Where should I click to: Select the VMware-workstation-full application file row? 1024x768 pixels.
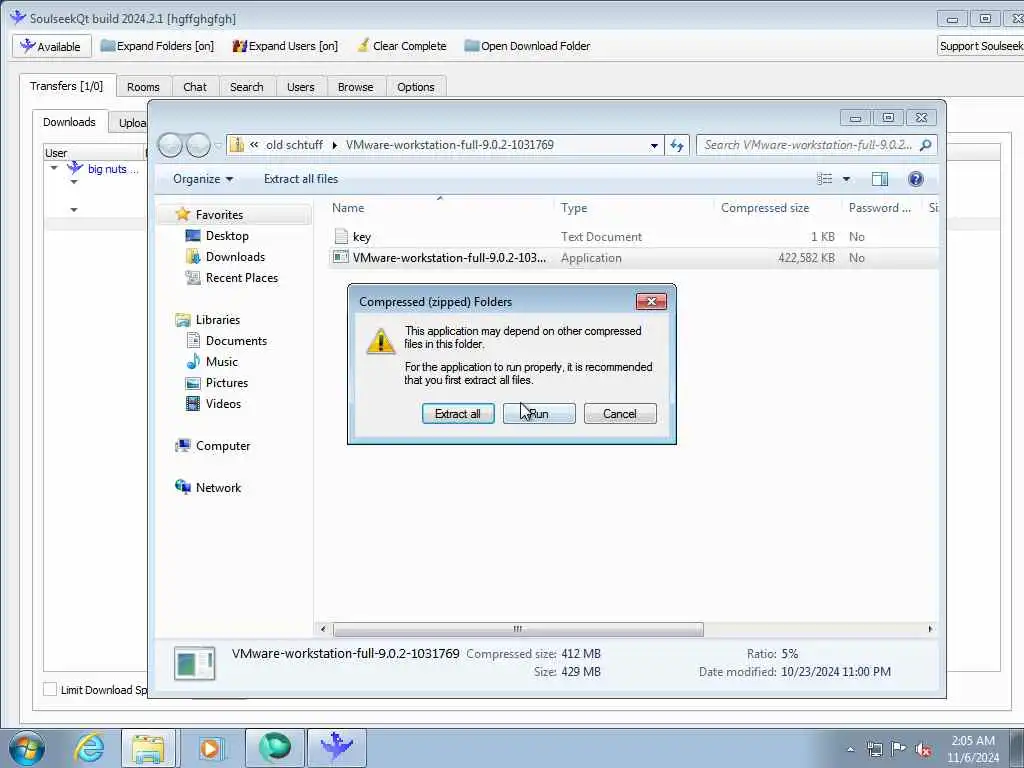pos(633,257)
